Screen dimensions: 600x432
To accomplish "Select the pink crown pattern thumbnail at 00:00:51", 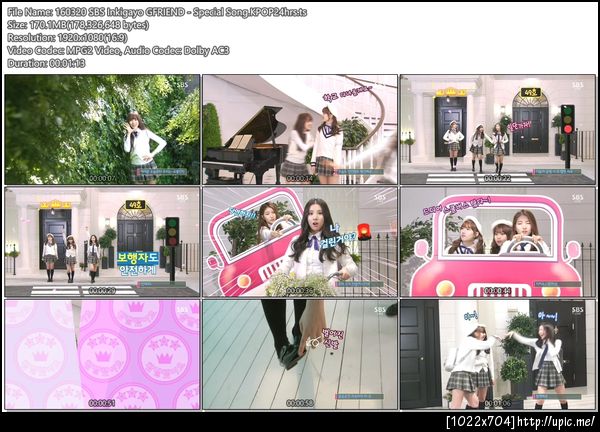I will (x=102, y=354).
